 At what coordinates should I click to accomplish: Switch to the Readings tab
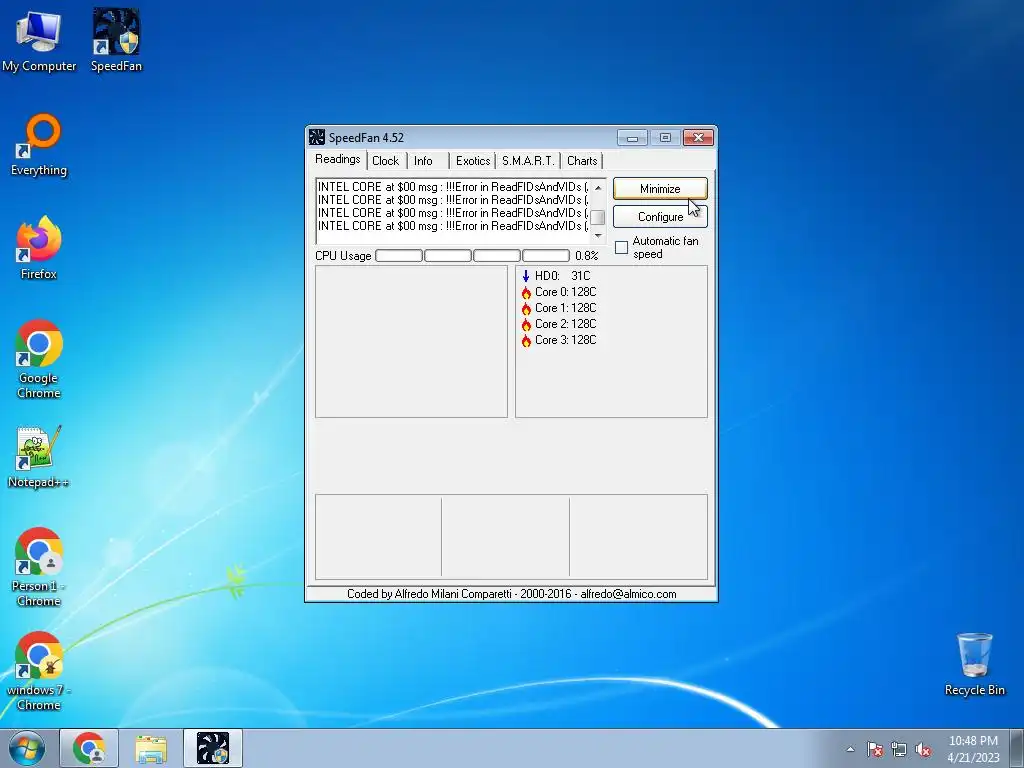coord(337,159)
